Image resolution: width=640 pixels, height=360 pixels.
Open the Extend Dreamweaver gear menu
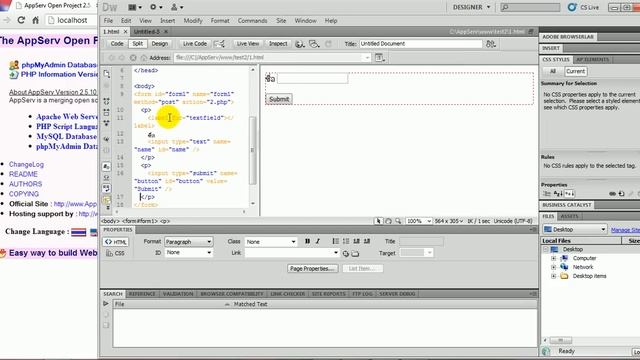[156, 7]
